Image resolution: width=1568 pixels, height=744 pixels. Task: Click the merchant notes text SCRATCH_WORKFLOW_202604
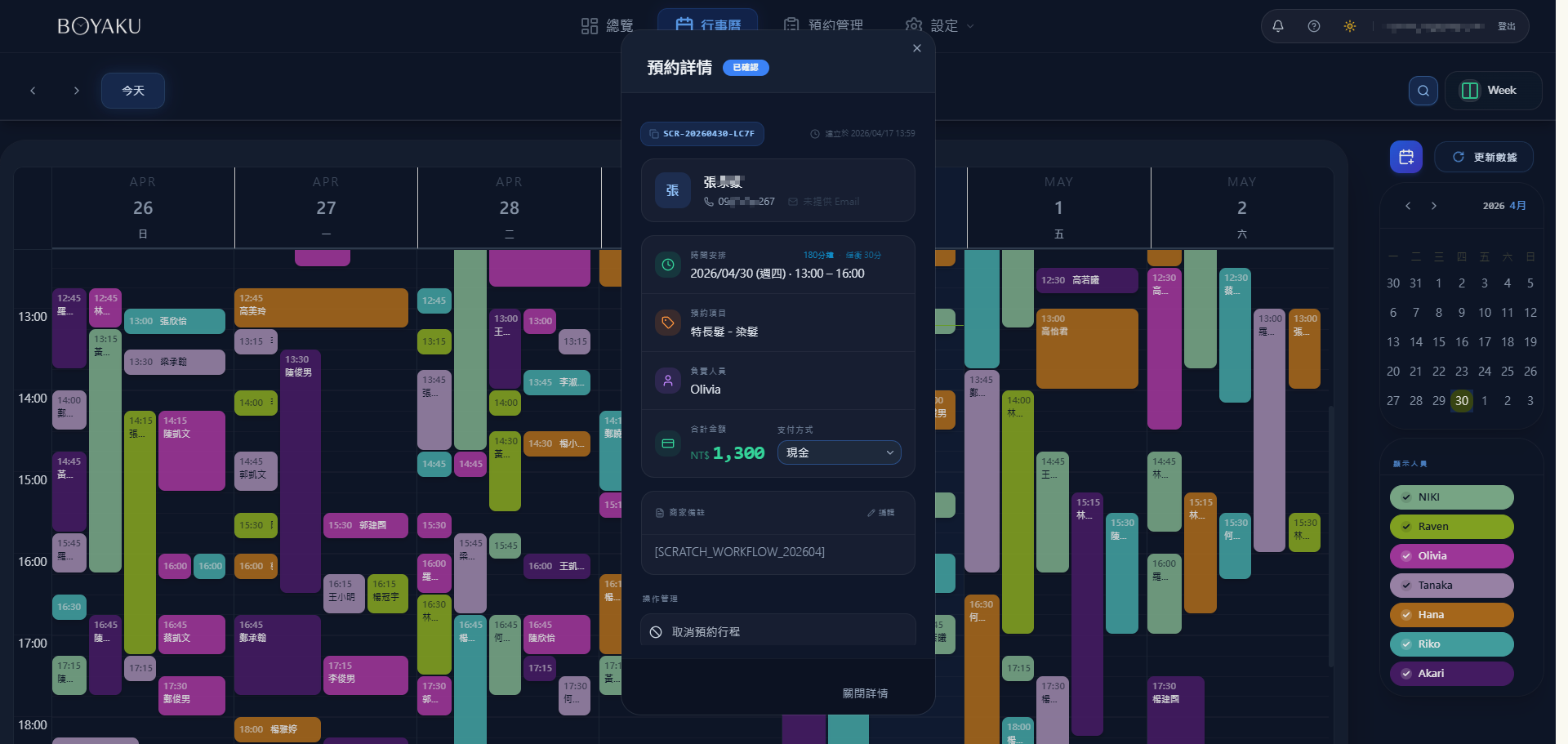[740, 552]
